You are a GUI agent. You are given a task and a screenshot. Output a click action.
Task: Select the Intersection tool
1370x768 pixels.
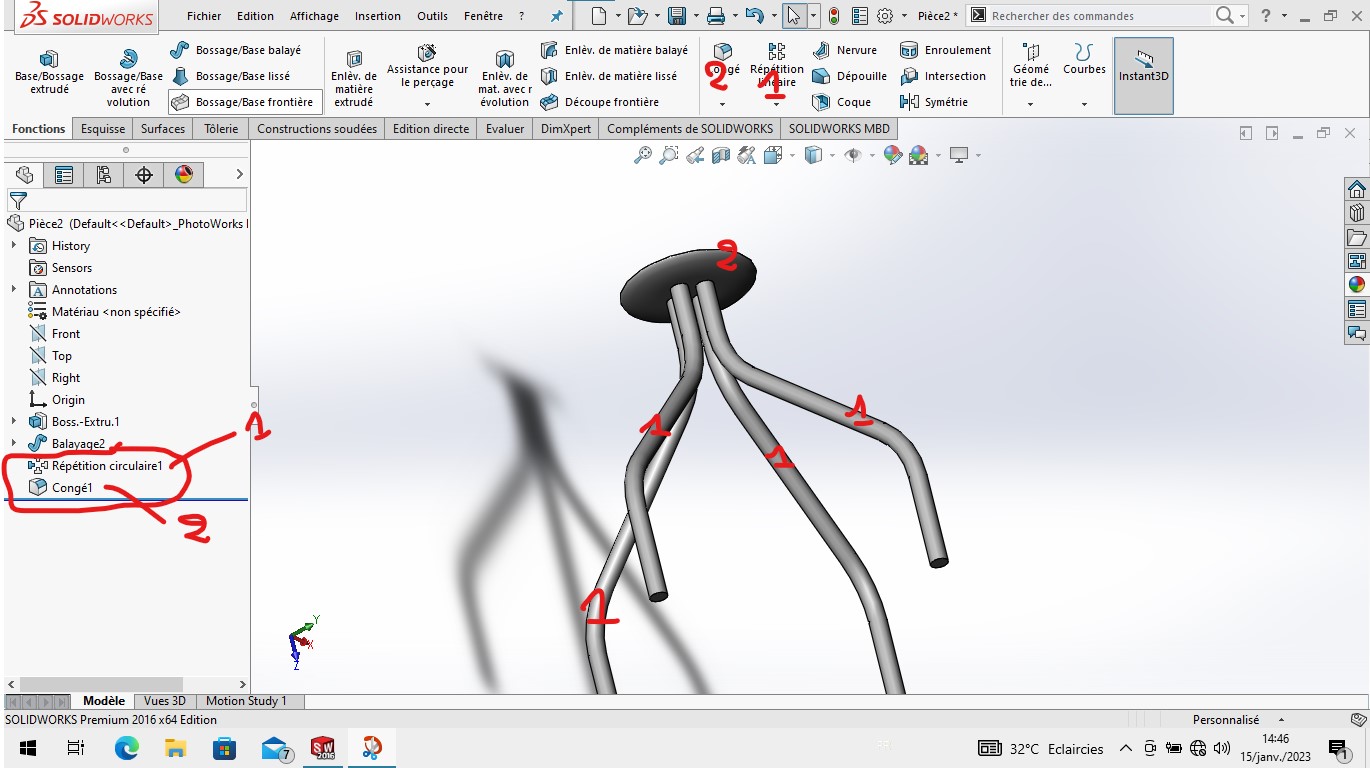pyautogui.click(x=943, y=76)
